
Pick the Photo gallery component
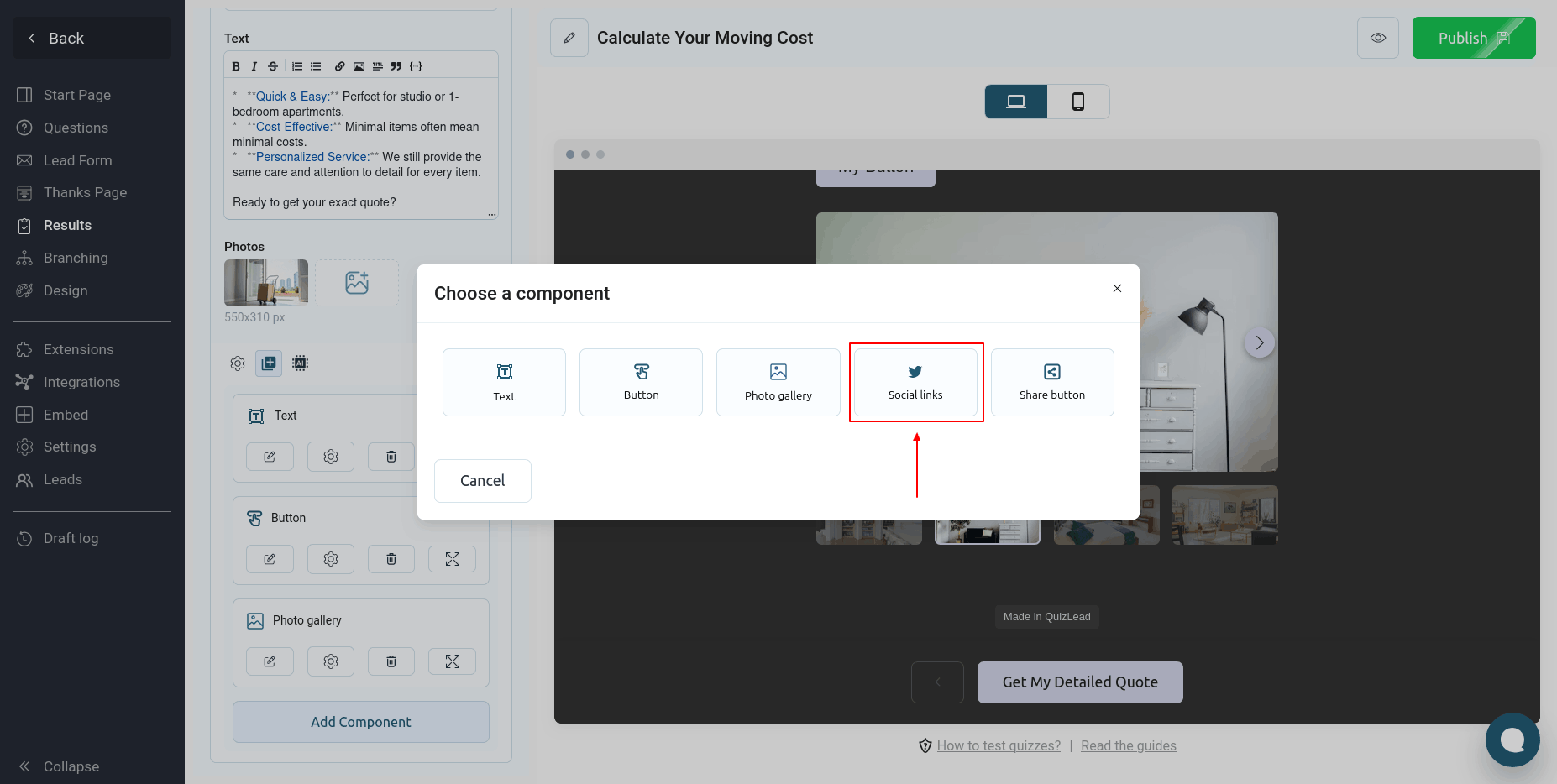pos(778,382)
